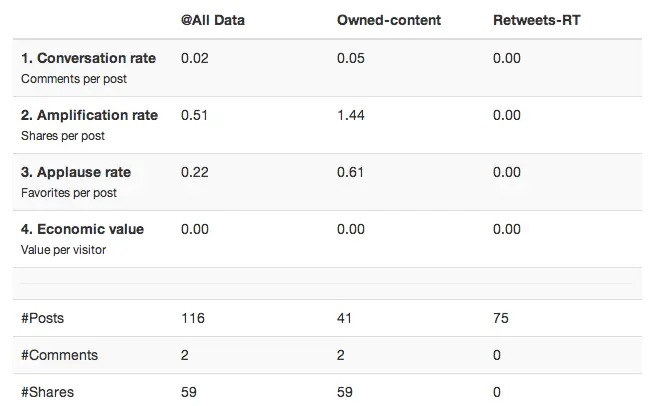Select the 0.02 conversation rate value
The height and width of the screenshot is (406, 650).
click(194, 58)
